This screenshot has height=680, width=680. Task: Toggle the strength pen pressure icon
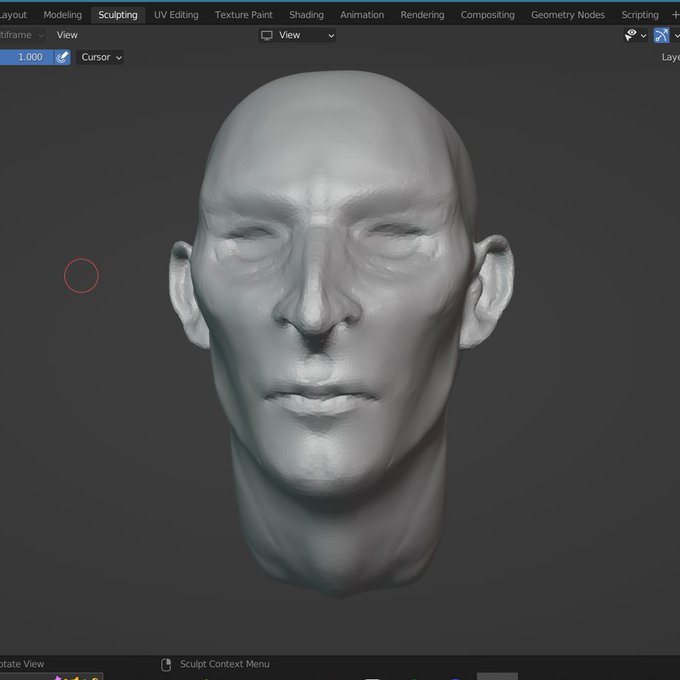tap(62, 57)
